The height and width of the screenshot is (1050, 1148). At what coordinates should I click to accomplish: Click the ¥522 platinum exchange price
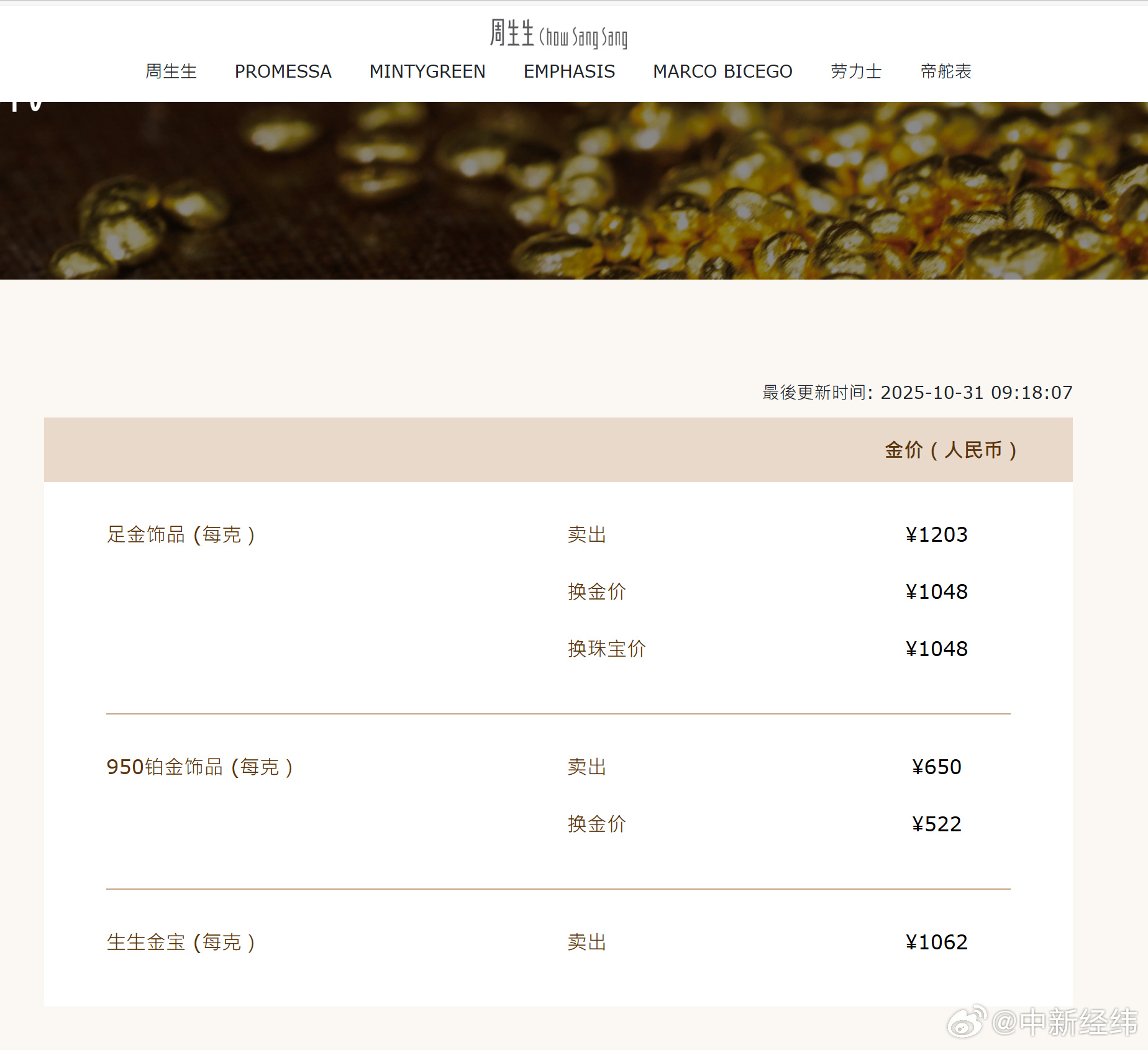pyautogui.click(x=937, y=824)
